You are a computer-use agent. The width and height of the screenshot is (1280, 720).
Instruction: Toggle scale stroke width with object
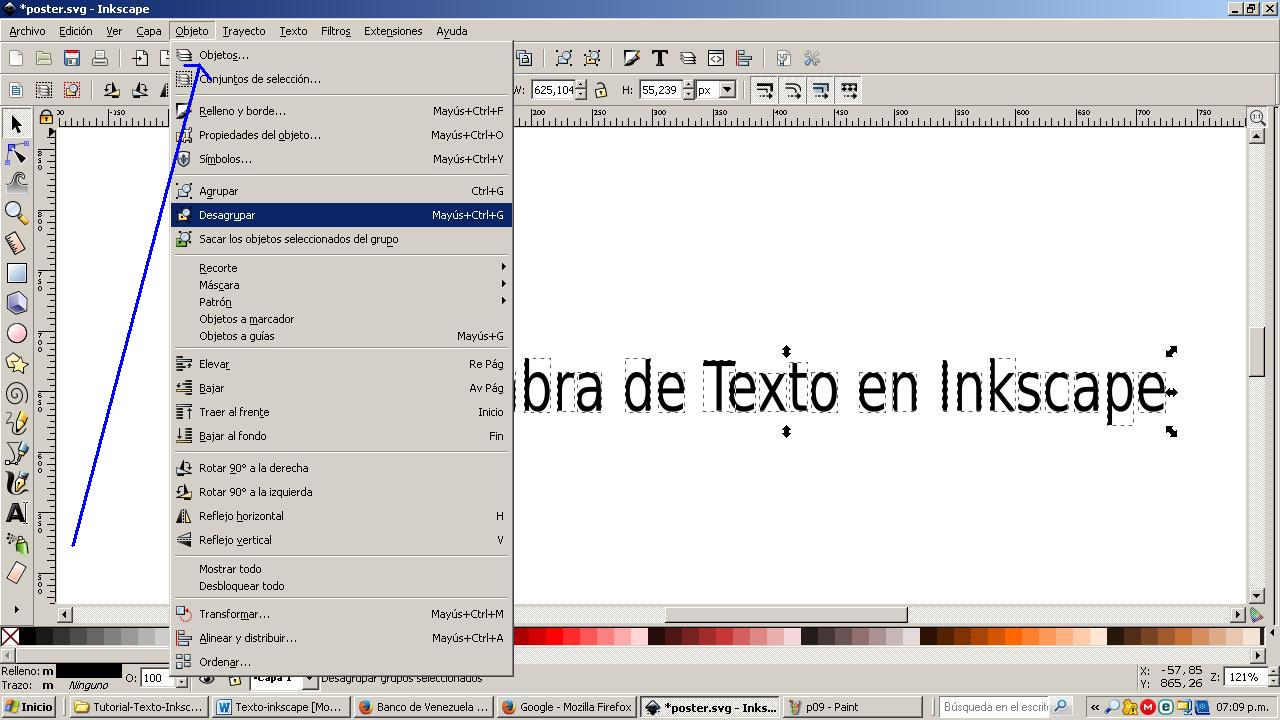764,90
